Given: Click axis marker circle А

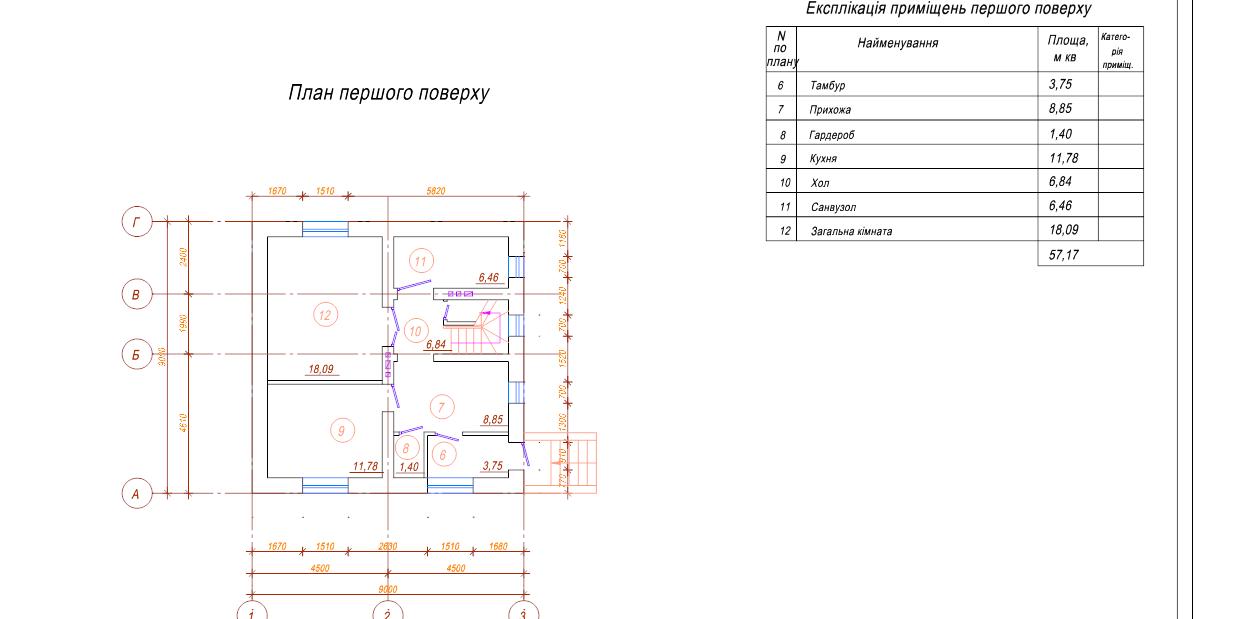Looking at the screenshot, I should (136, 494).
